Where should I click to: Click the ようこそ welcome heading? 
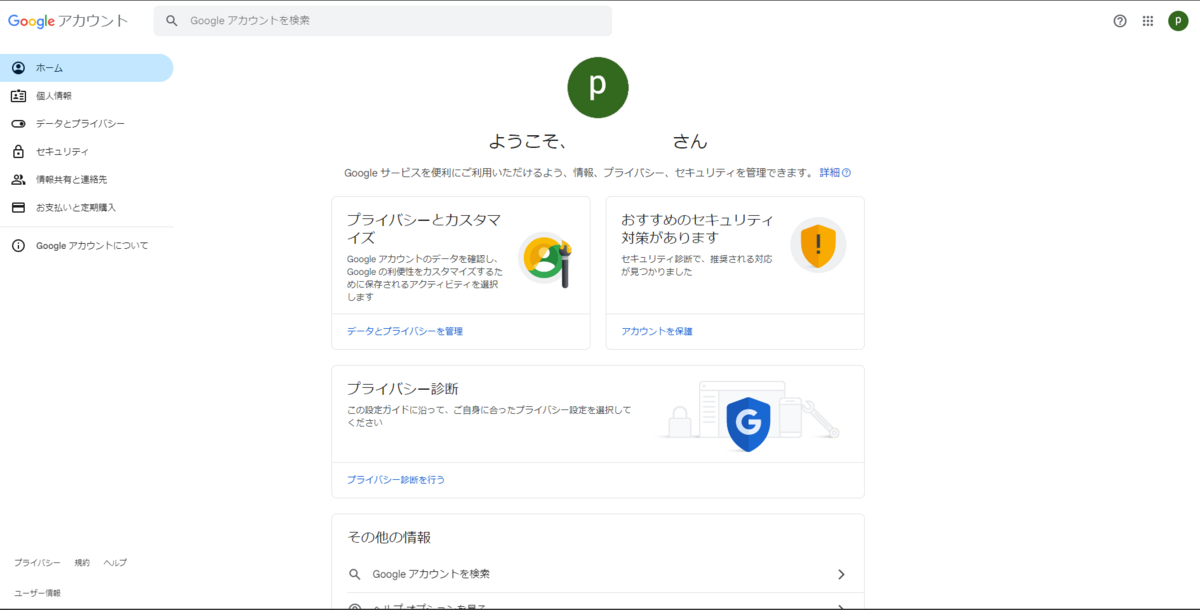598,142
